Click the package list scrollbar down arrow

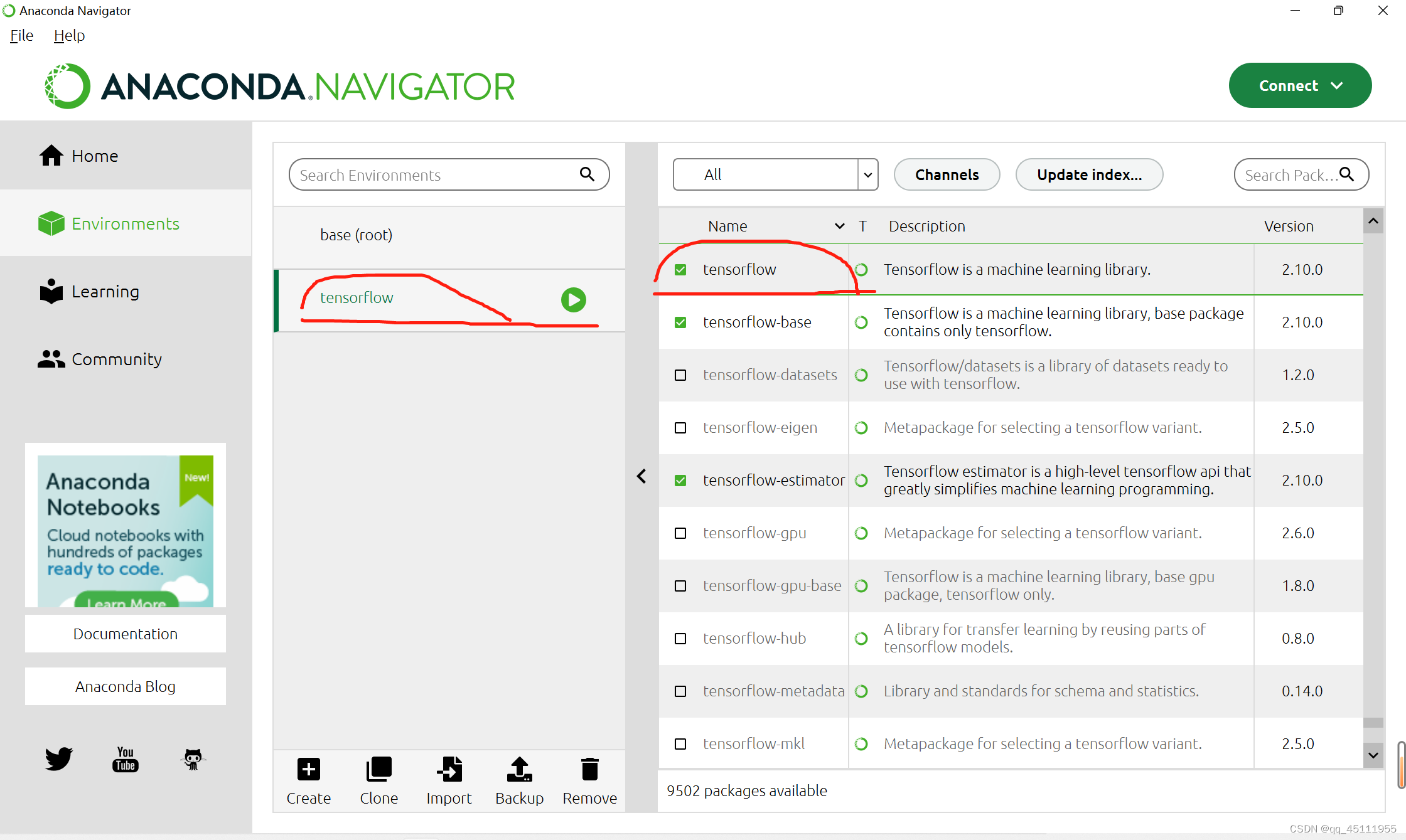point(1373,755)
